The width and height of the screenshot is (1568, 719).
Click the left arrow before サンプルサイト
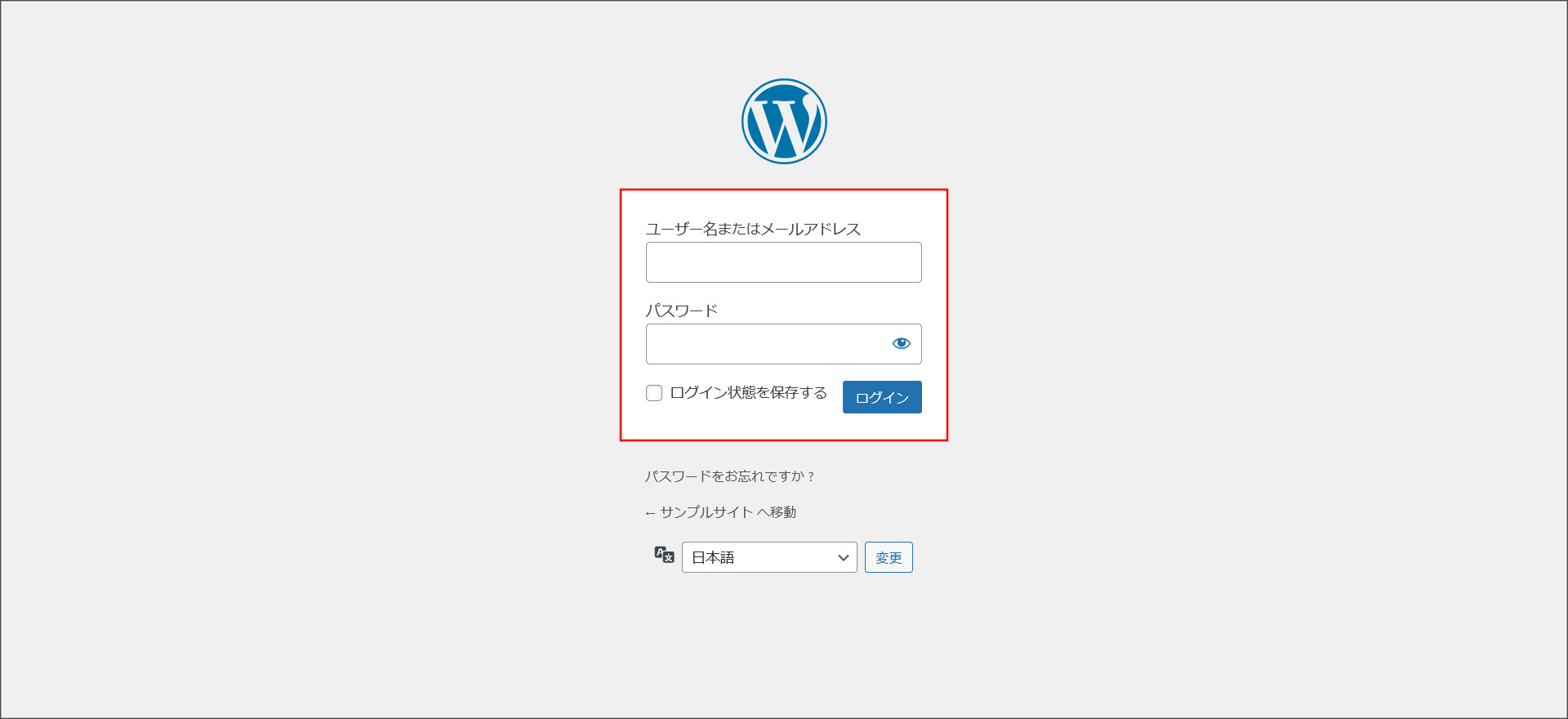650,513
